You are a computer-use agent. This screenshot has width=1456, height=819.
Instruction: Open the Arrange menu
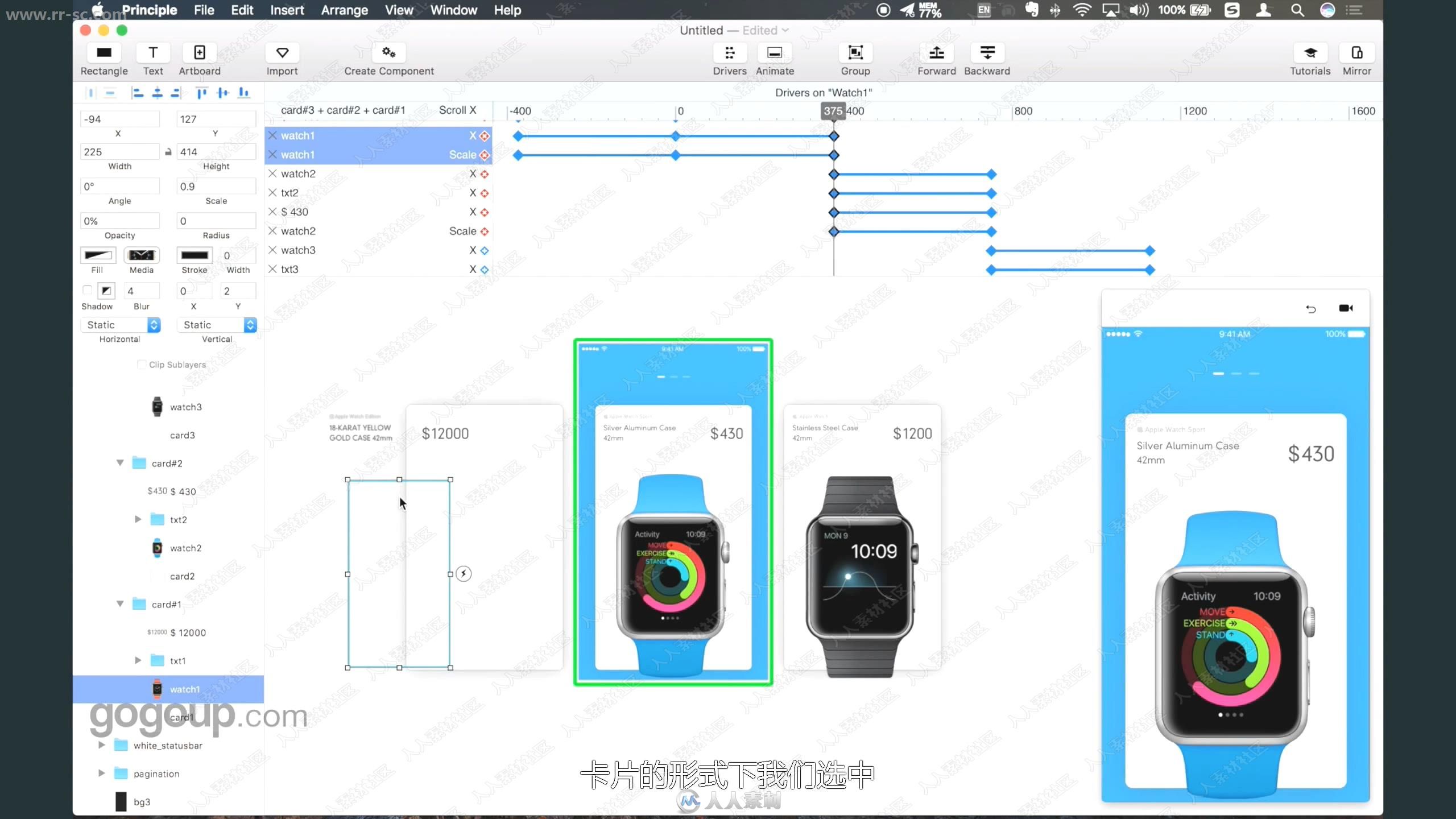pyautogui.click(x=344, y=10)
